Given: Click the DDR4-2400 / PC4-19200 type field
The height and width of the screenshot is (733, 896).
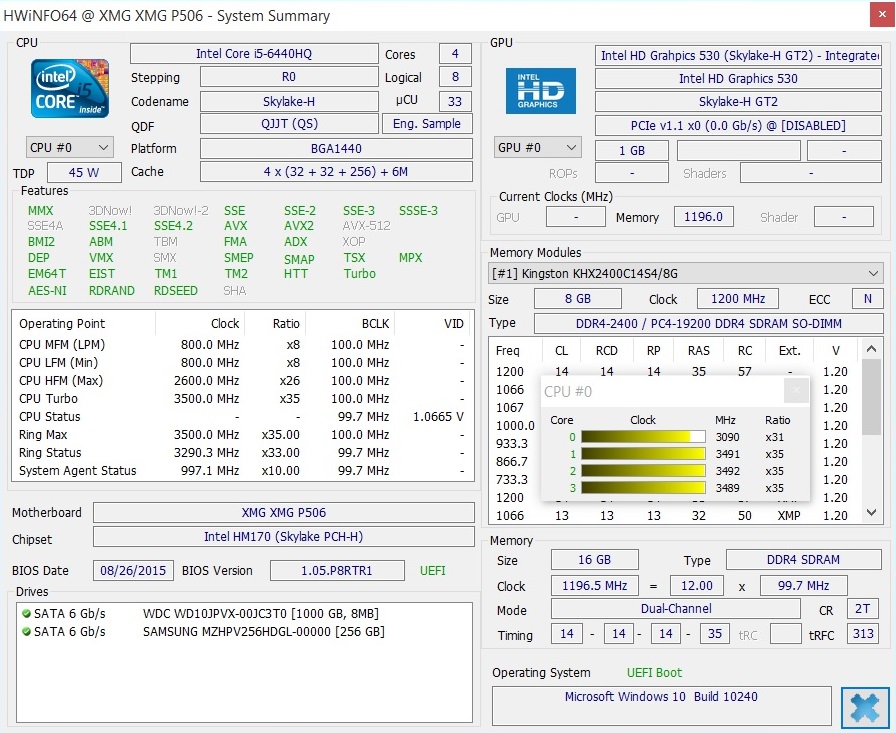Looking at the screenshot, I should coord(709,323).
